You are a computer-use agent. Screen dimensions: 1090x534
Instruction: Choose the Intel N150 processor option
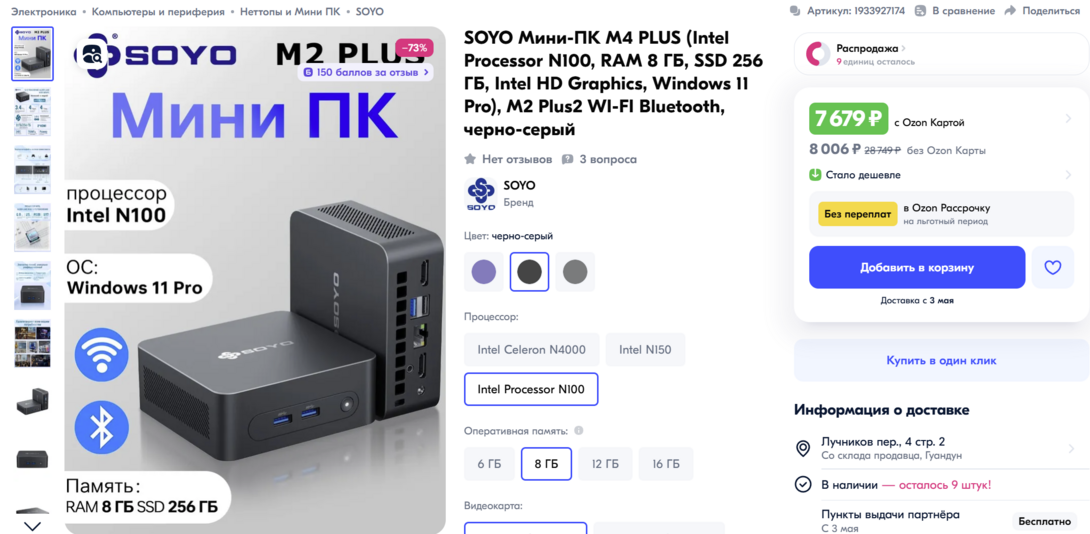pos(645,350)
